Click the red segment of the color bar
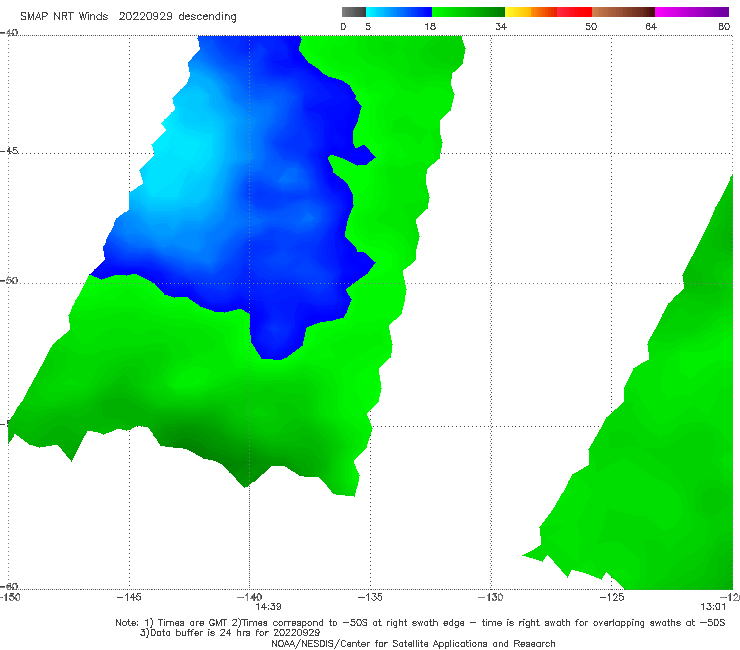The image size is (740, 650). coord(574,12)
